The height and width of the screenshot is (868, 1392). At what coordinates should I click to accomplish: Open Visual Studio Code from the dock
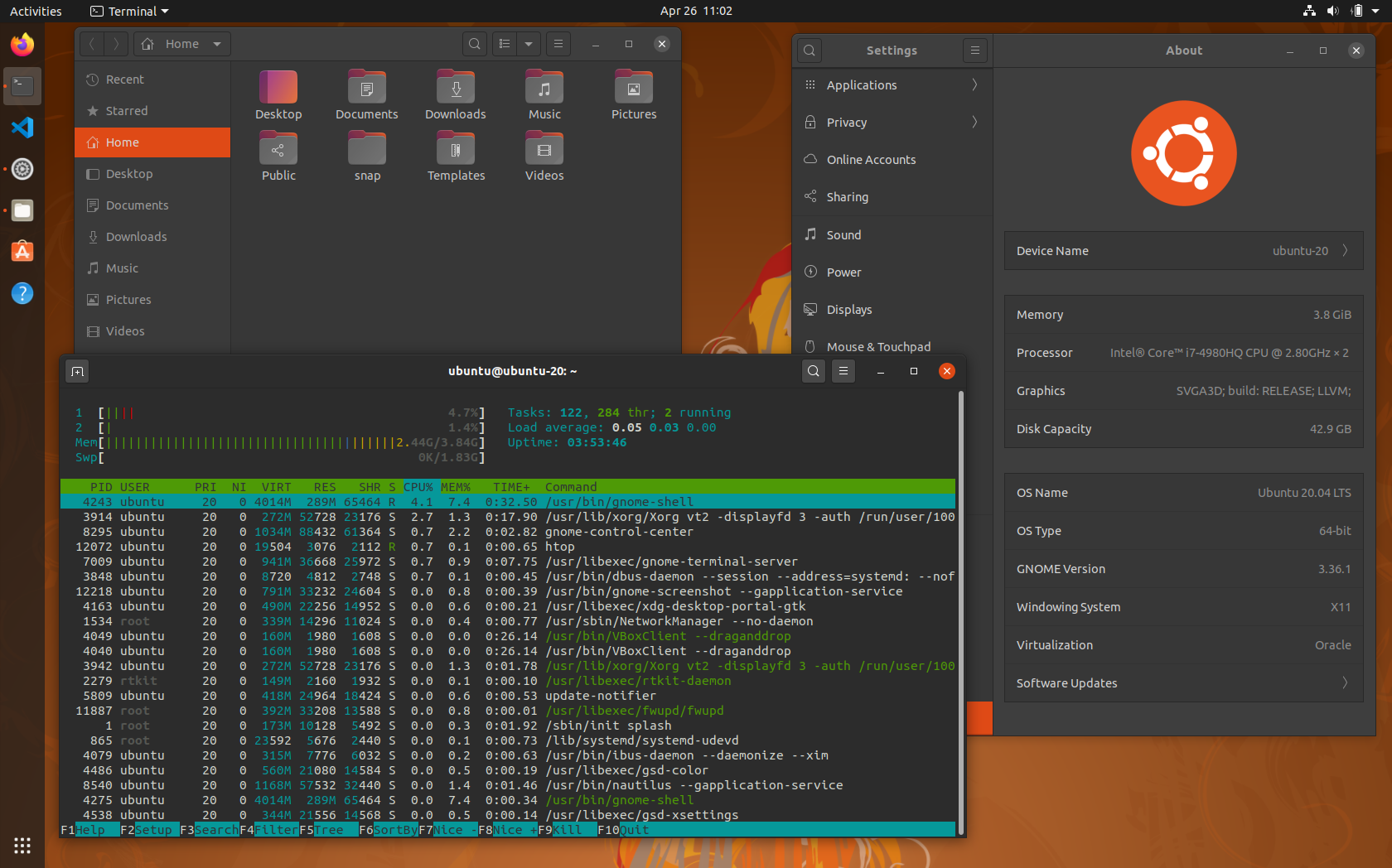click(x=22, y=128)
